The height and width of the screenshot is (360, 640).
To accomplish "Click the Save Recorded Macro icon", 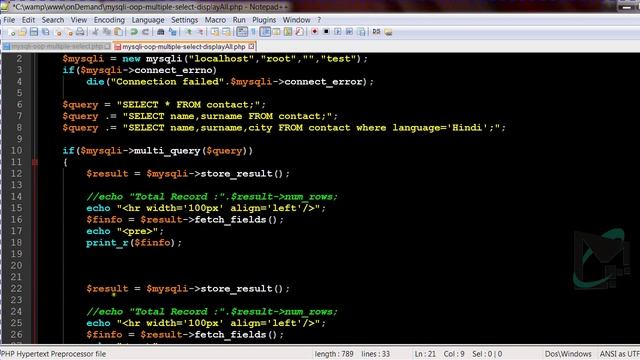I will [x=361, y=32].
